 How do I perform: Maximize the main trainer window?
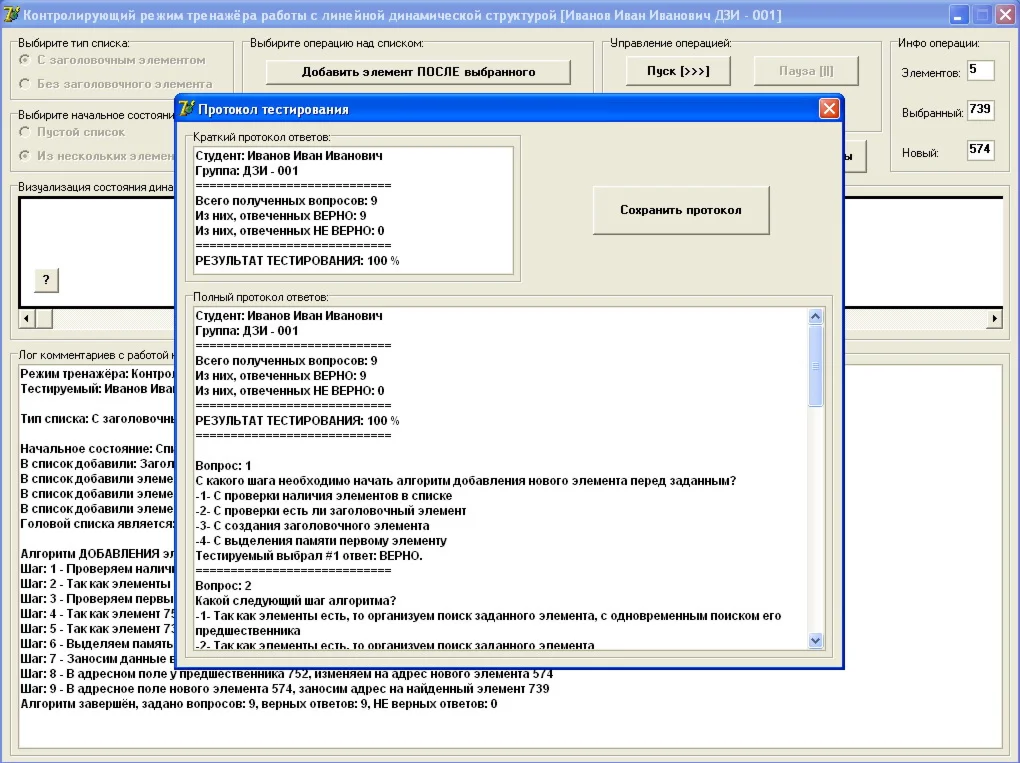pyautogui.click(x=982, y=16)
